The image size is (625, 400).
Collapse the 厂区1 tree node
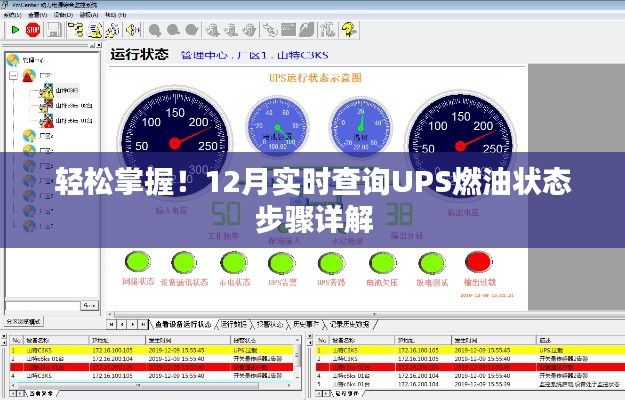14,75
